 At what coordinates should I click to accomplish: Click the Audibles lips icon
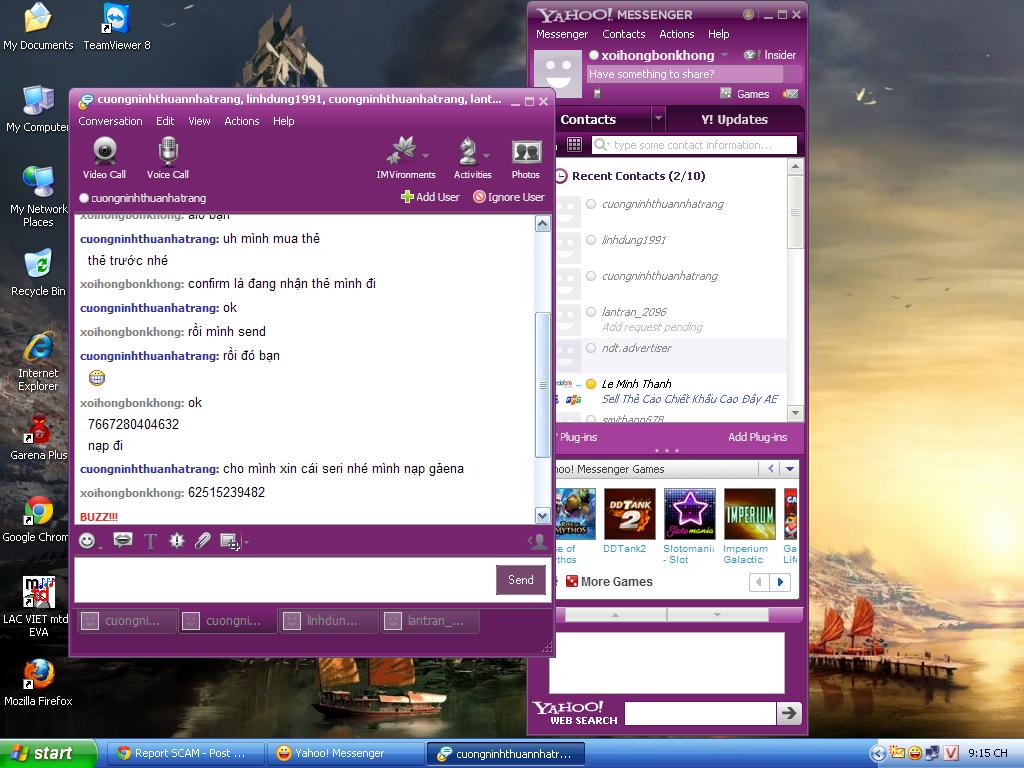(x=122, y=541)
